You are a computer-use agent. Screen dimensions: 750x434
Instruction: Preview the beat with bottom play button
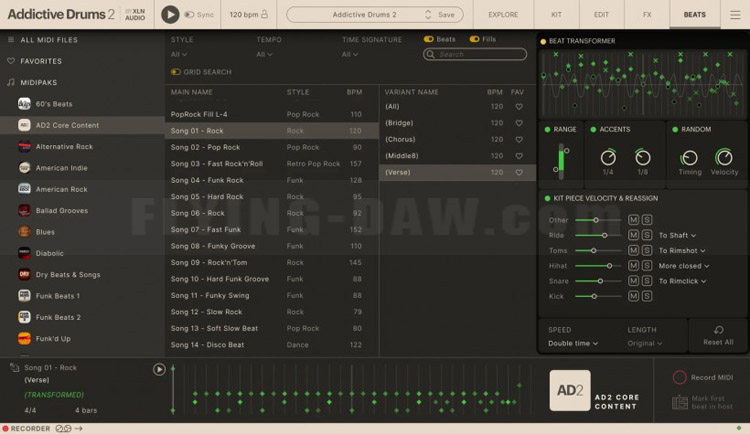point(159,369)
